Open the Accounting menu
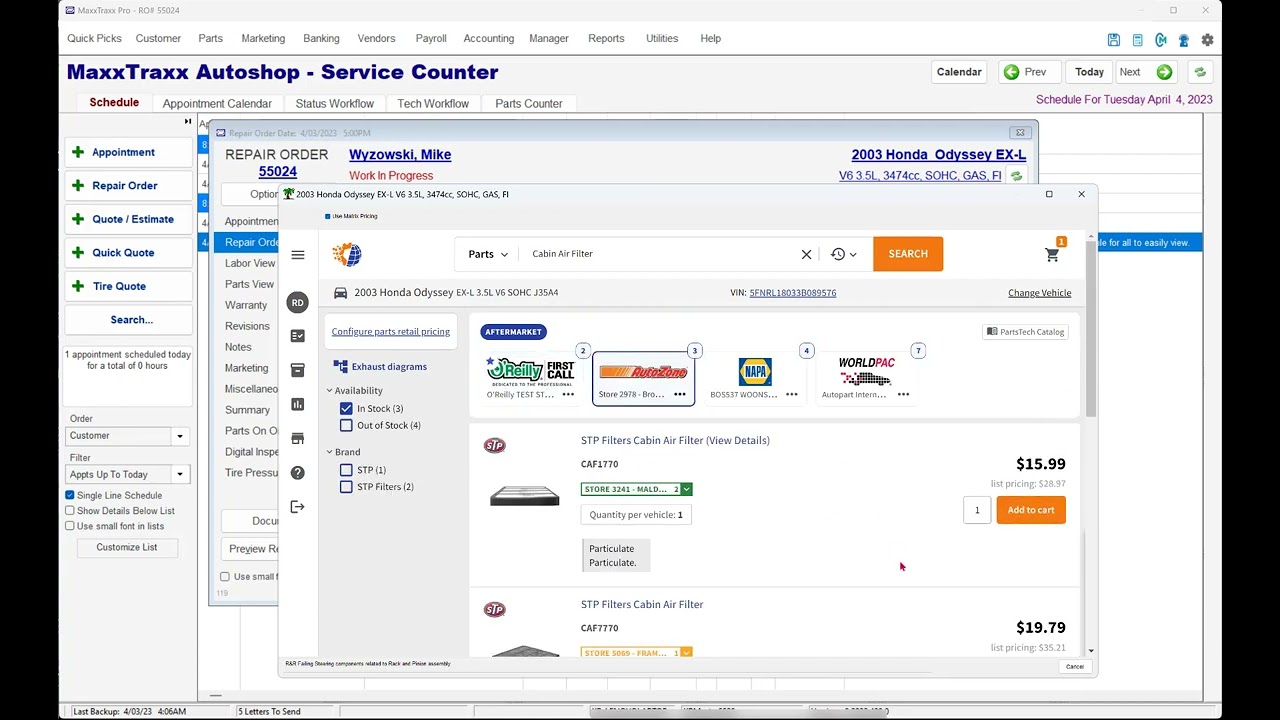Viewport: 1280px width, 720px height. pos(489,38)
